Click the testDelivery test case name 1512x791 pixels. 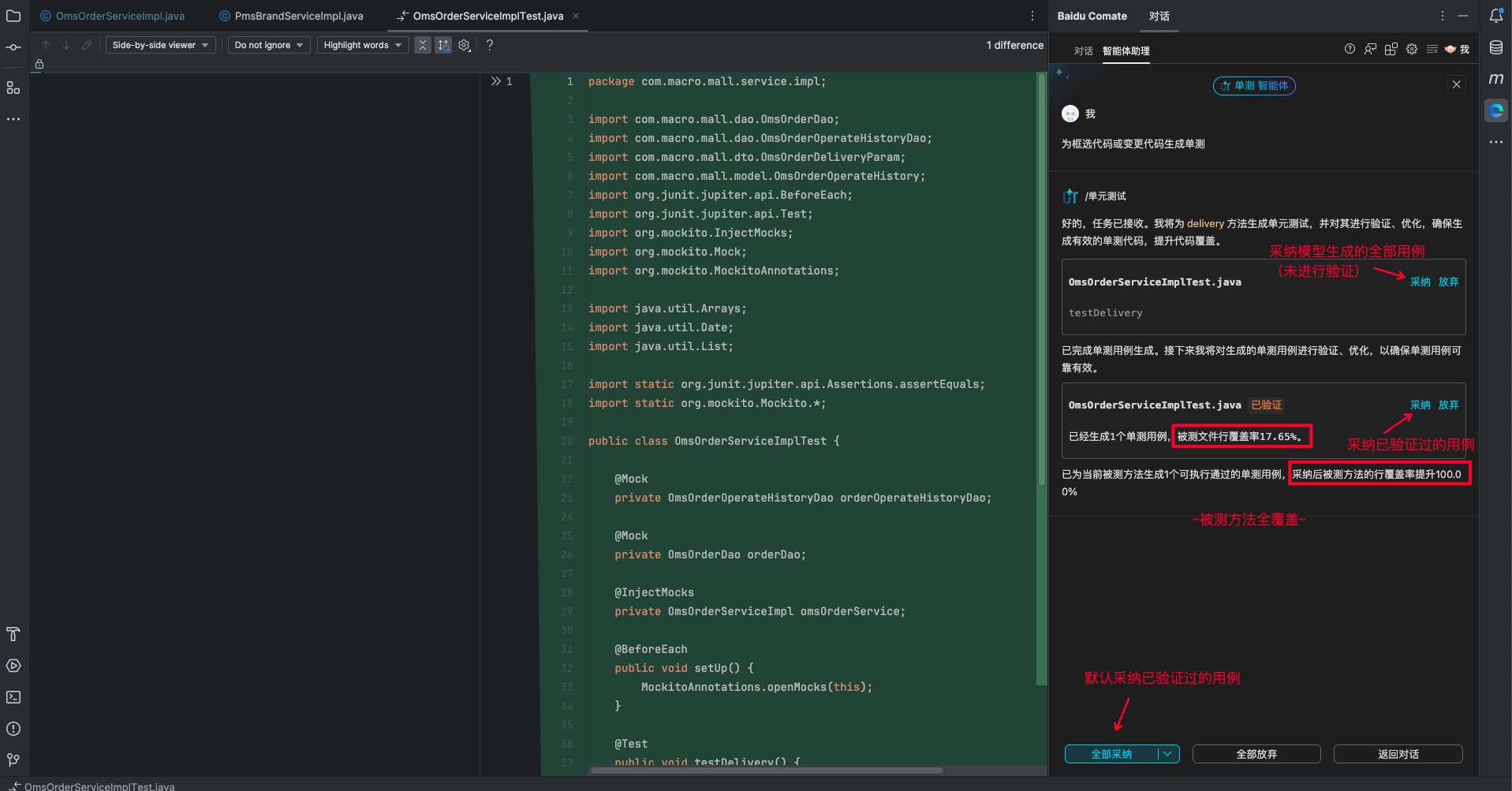1105,313
